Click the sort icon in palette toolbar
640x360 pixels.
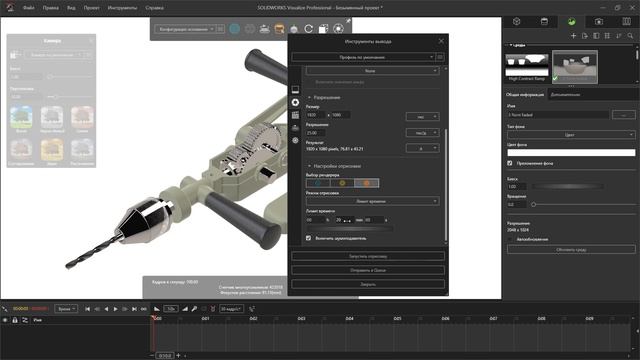point(619,36)
